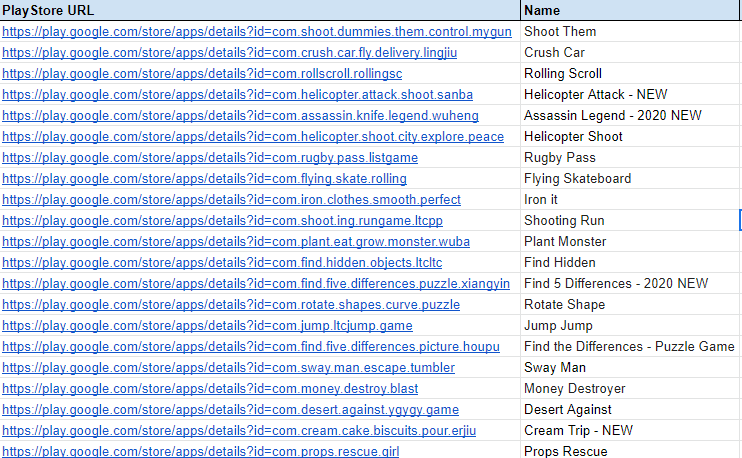Image resolution: width=742 pixels, height=458 pixels.
Task: Open the com.jump.ltcjump.game link
Action: 207,326
